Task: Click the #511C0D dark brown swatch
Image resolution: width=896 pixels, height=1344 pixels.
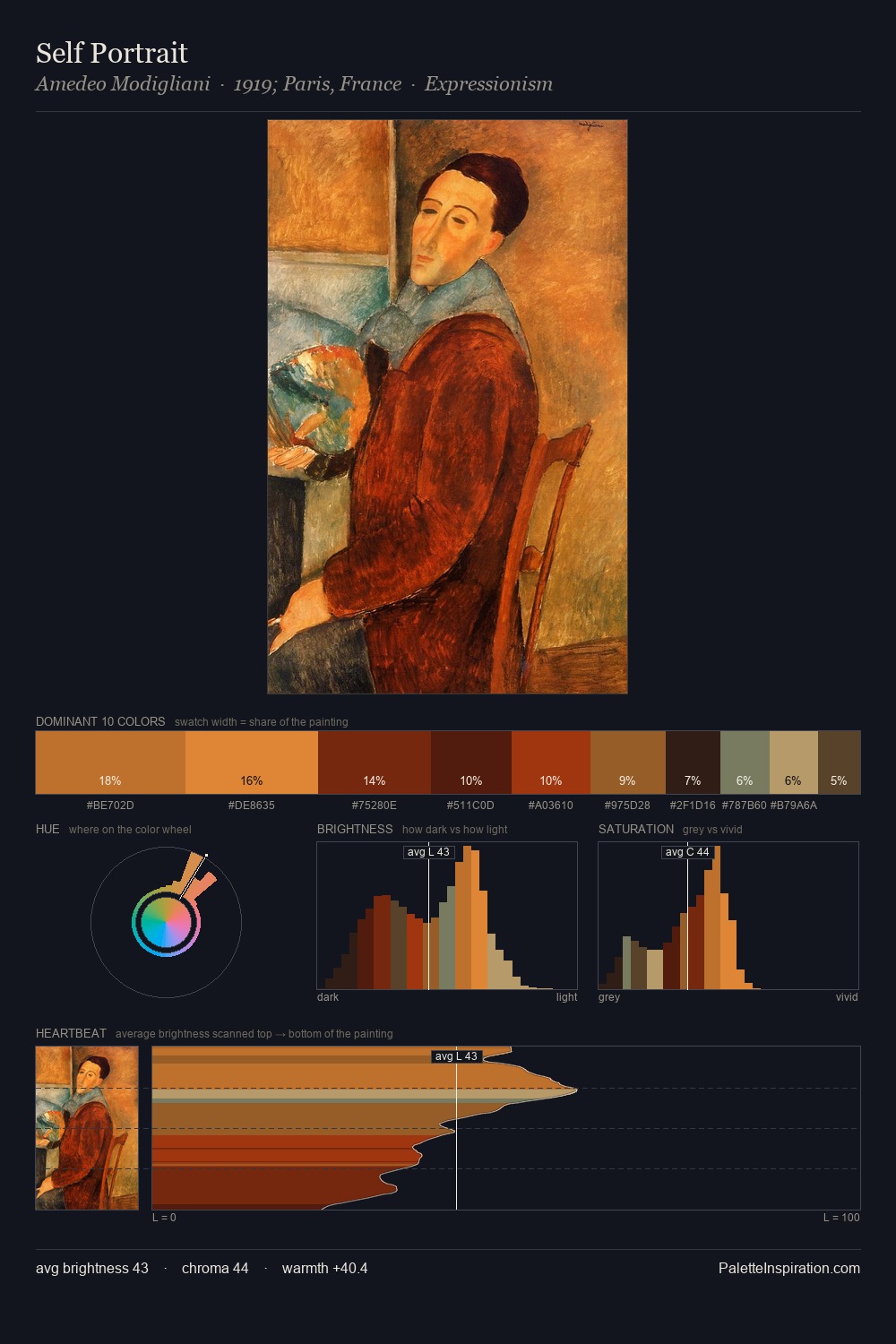Action: [x=471, y=762]
